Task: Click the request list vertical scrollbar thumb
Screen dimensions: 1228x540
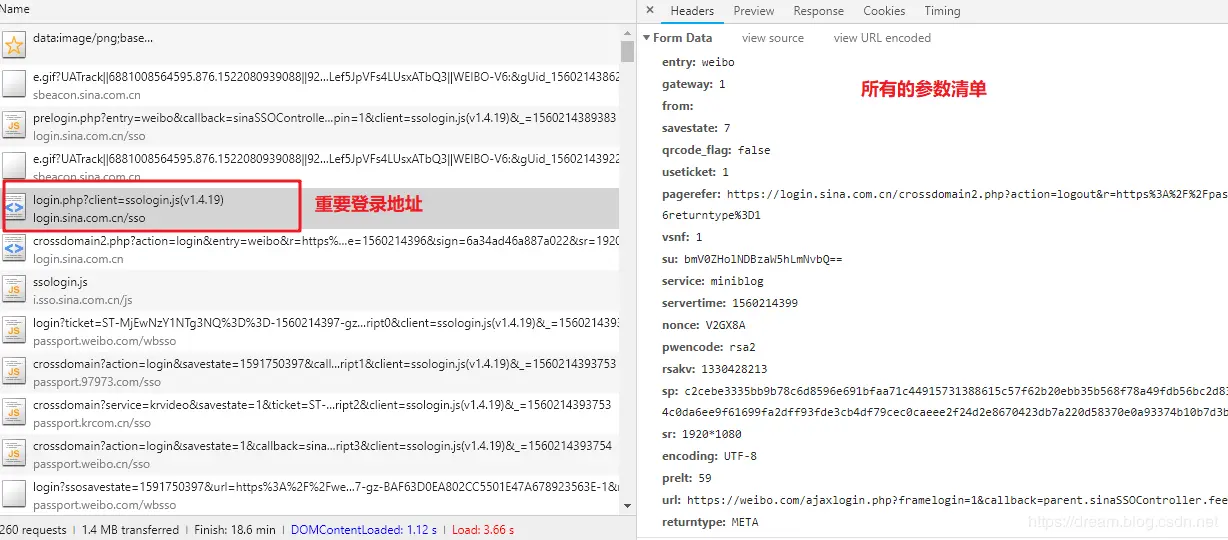Action: pyautogui.click(x=628, y=51)
